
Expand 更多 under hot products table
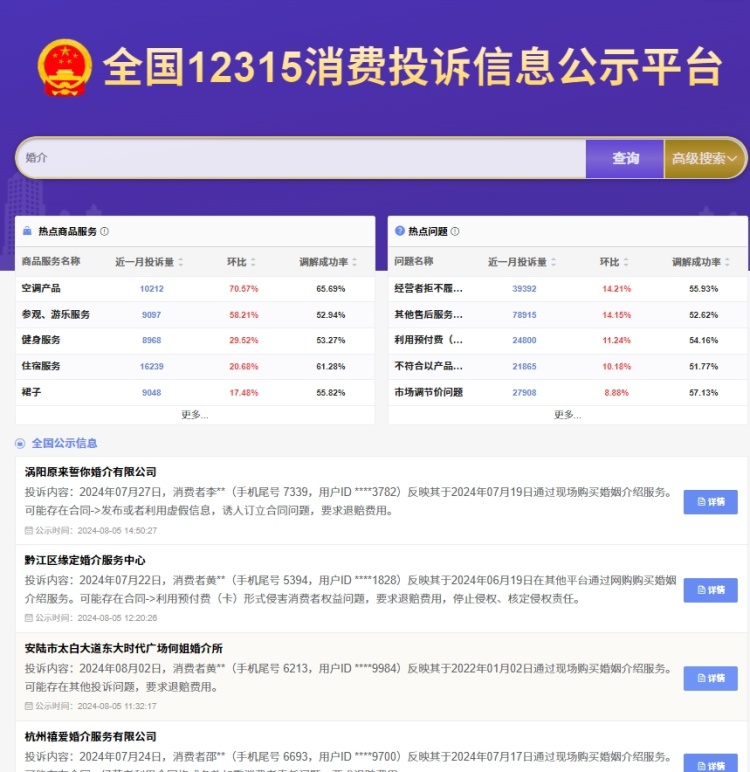194,414
